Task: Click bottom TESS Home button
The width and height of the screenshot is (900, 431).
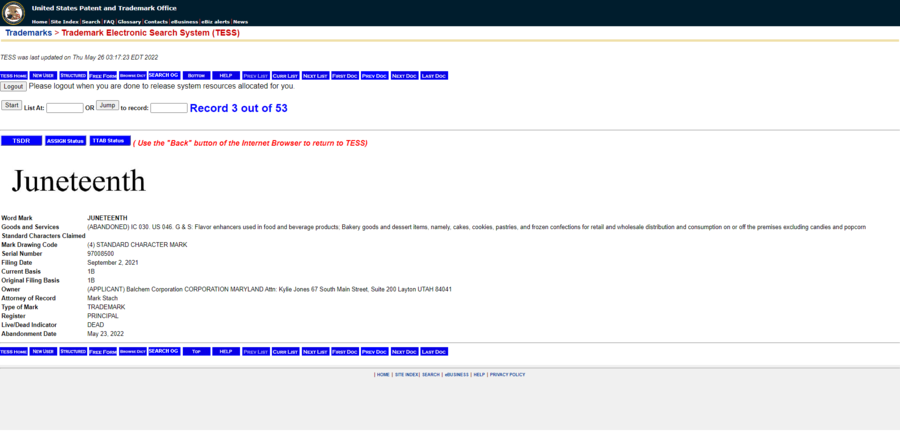Action: click(14, 352)
